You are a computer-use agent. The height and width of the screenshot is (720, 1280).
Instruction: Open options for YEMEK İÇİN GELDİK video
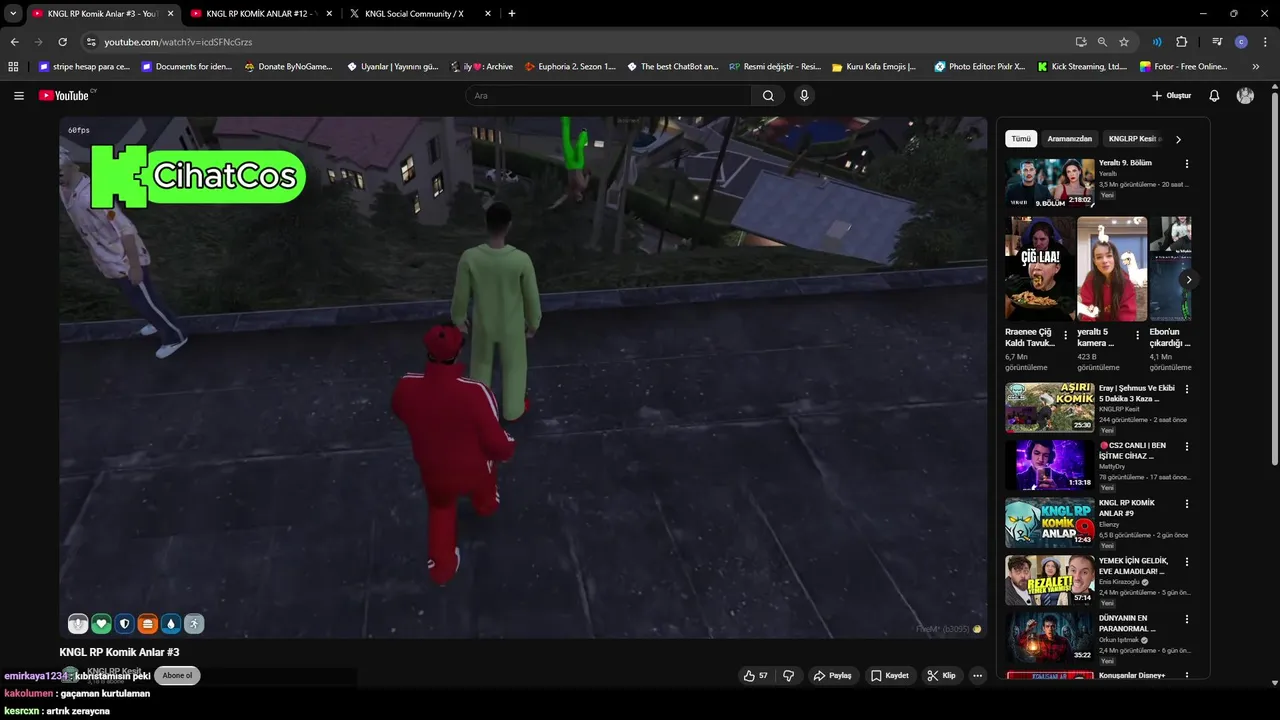[1187, 562]
